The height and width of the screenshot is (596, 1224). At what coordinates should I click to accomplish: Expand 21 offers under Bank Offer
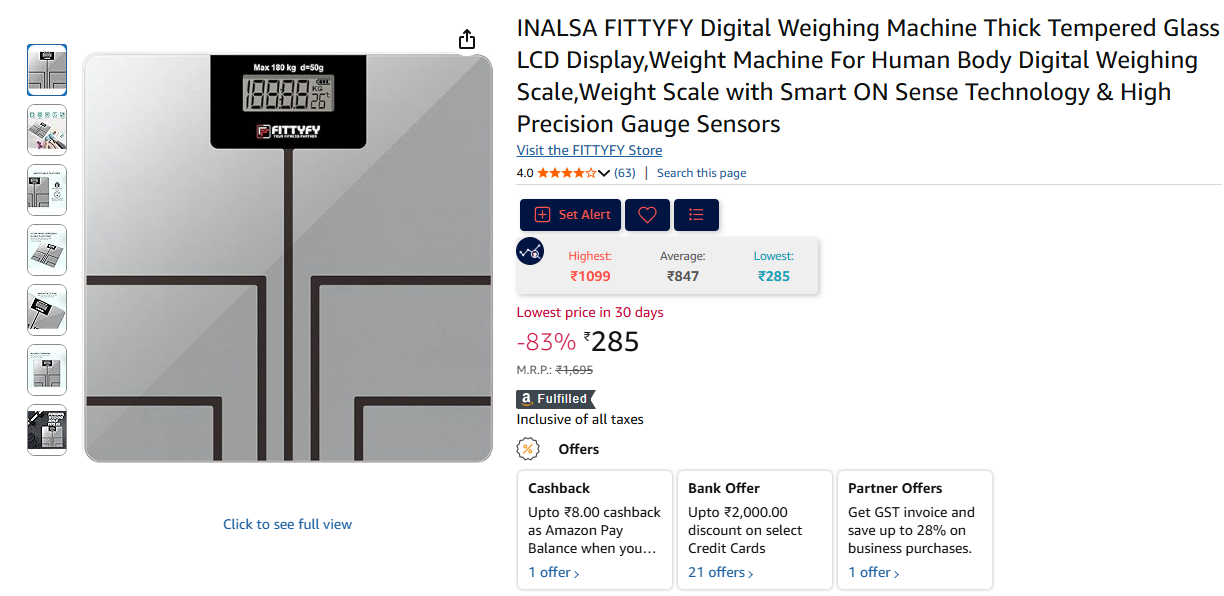tap(720, 573)
